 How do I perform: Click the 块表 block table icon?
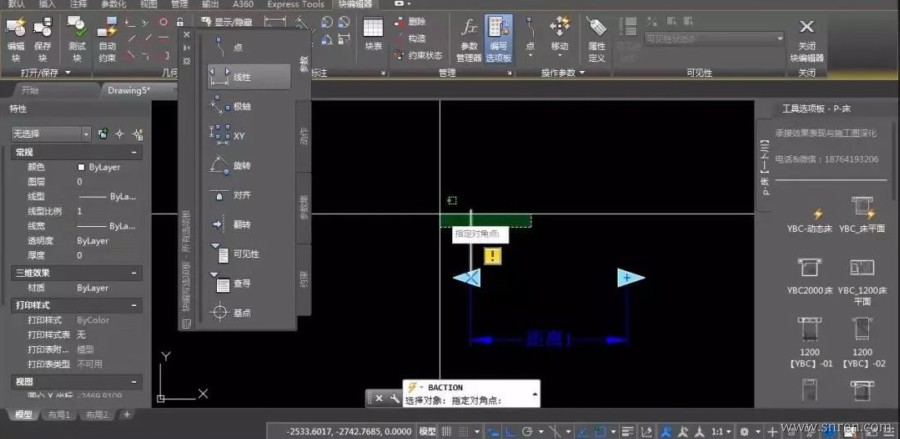click(374, 33)
